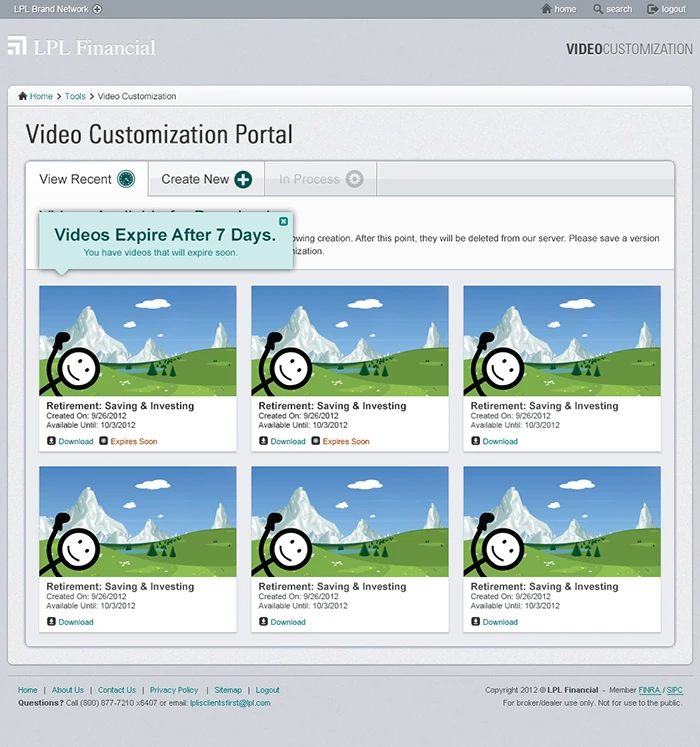Click the LPL Financial logo
Image resolution: width=700 pixels, height=747 pixels.
pos(81,47)
